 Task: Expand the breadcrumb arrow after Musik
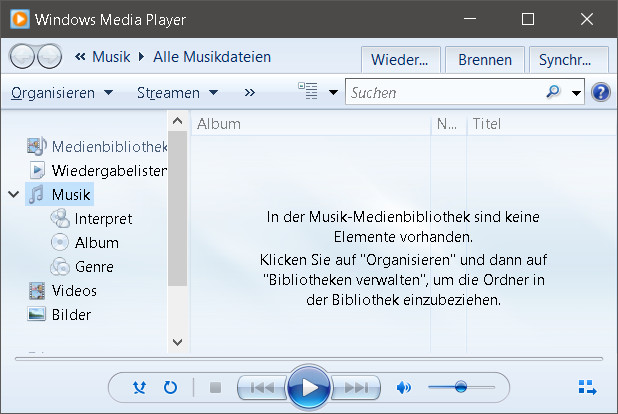[141, 57]
